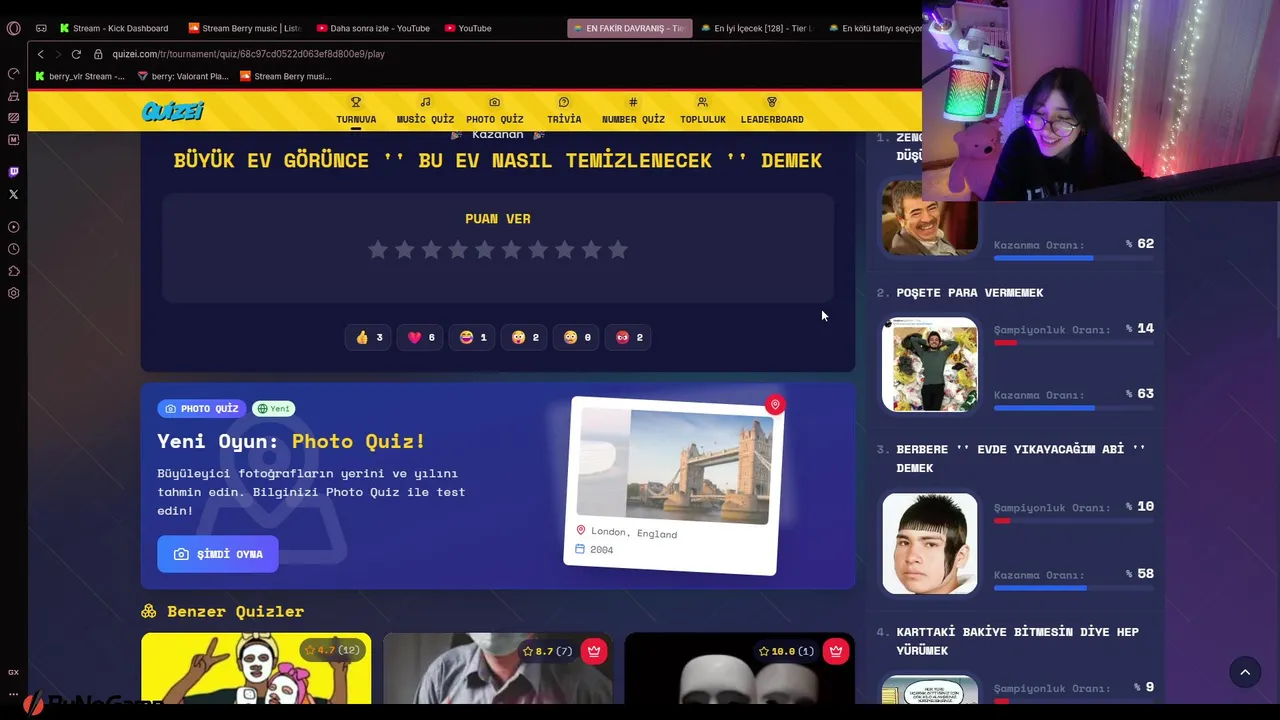Click the crown badge on the 10.0 quiz card
This screenshot has height=720, width=1280.
(836, 651)
